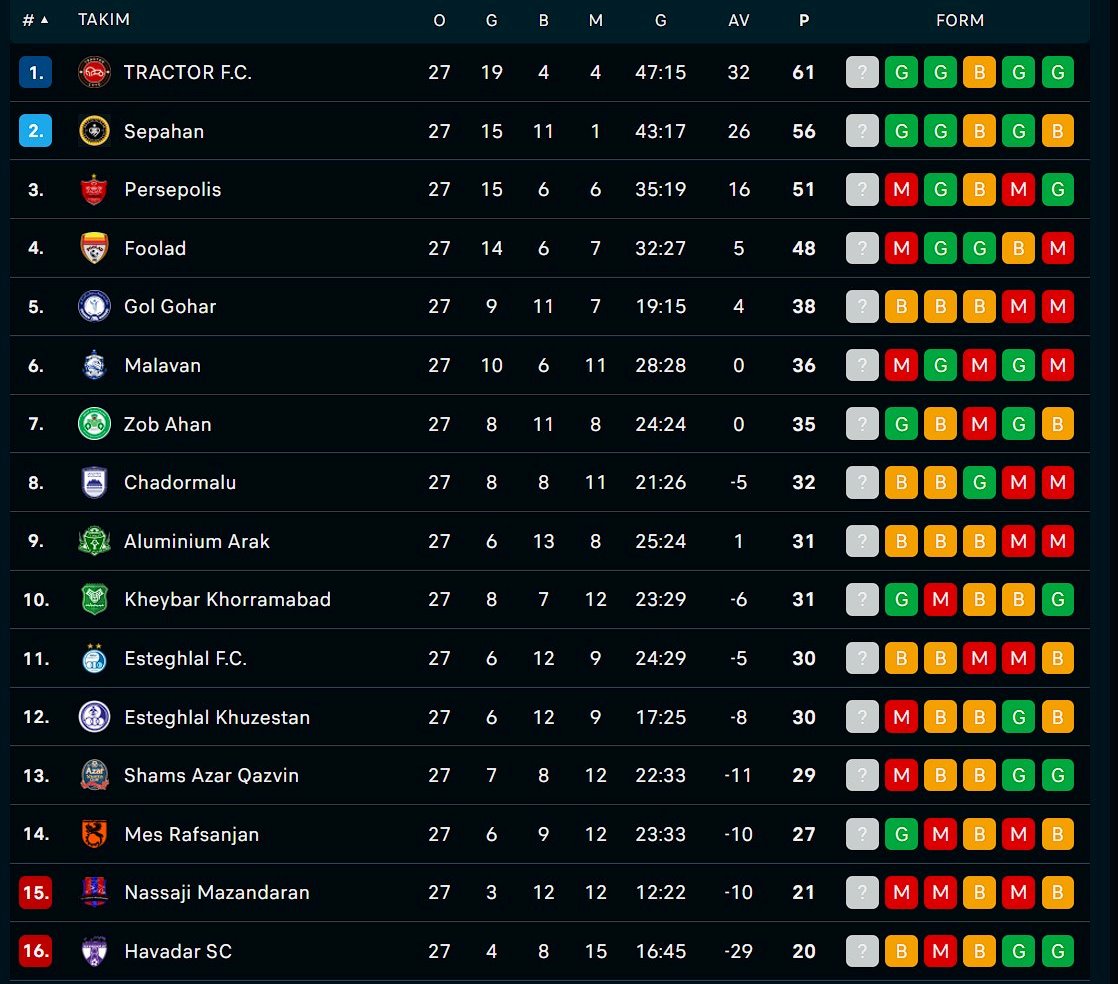The image size is (1118, 984).
Task: Click the FORM column header
Action: (960, 20)
